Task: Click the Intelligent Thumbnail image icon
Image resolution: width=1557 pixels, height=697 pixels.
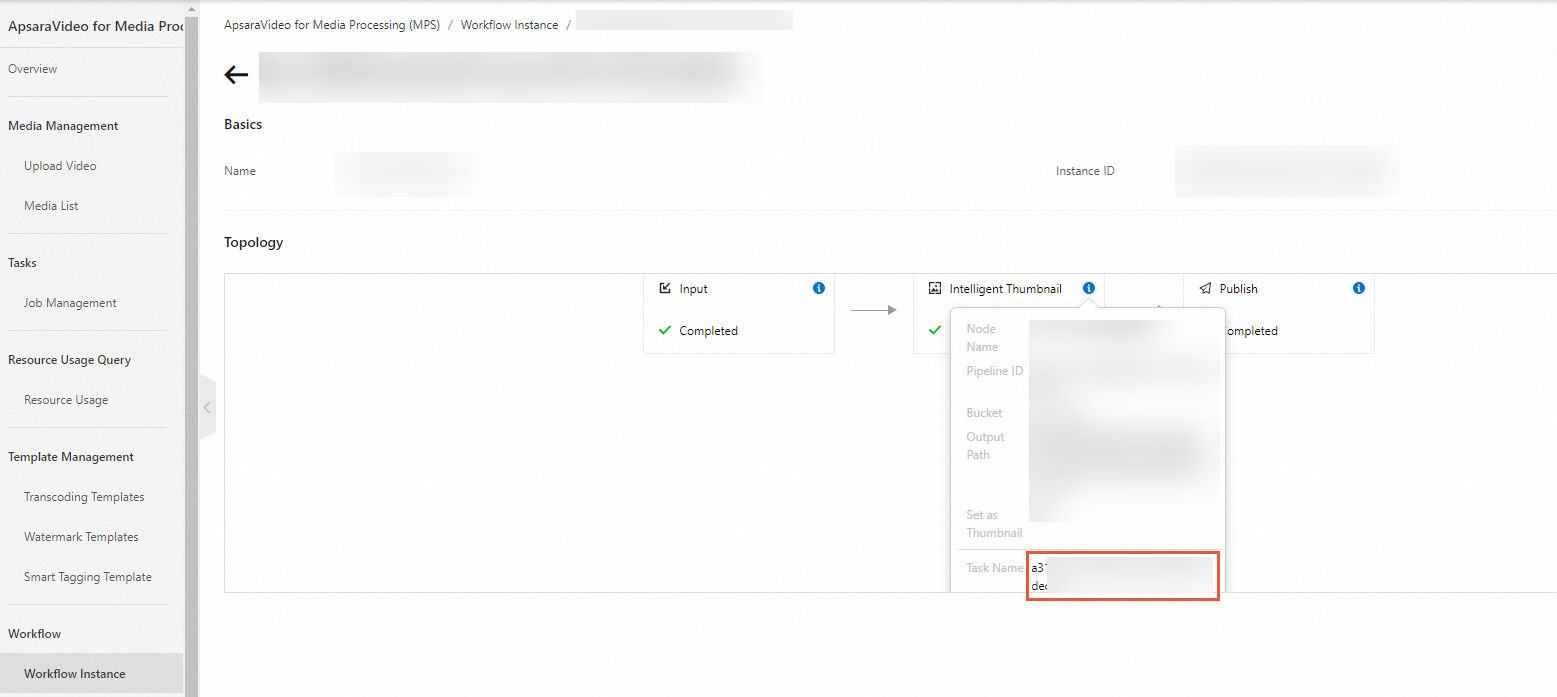Action: 935,288
